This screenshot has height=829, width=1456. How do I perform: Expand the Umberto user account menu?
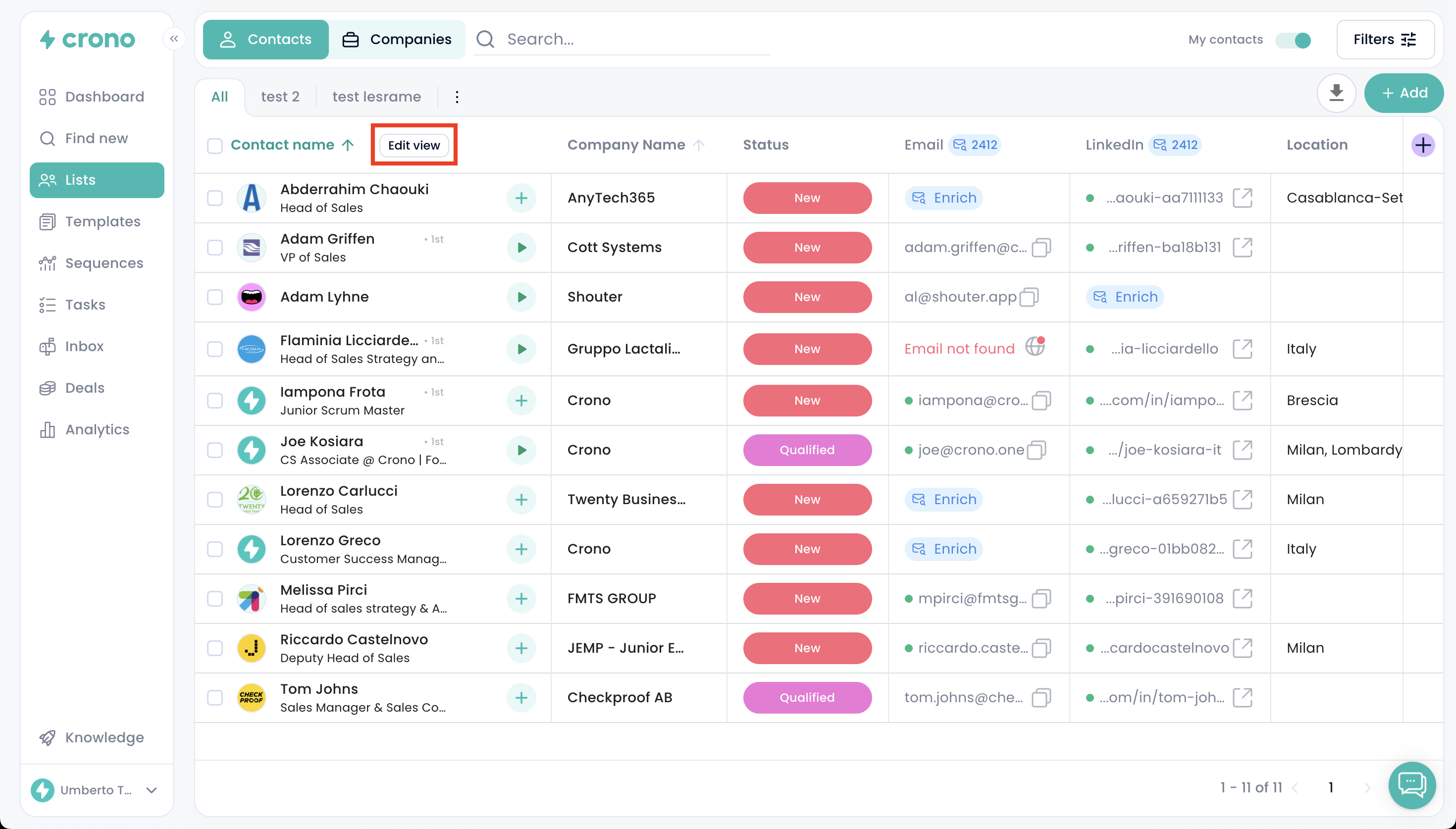click(152, 790)
